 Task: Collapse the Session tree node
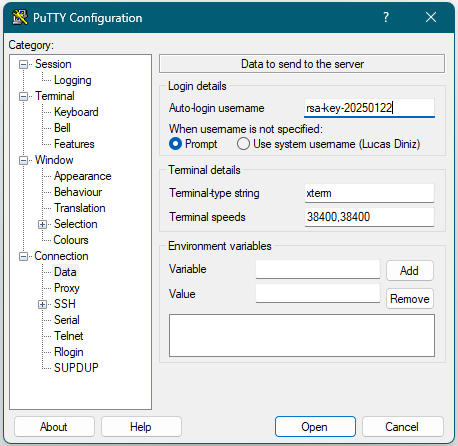23,64
